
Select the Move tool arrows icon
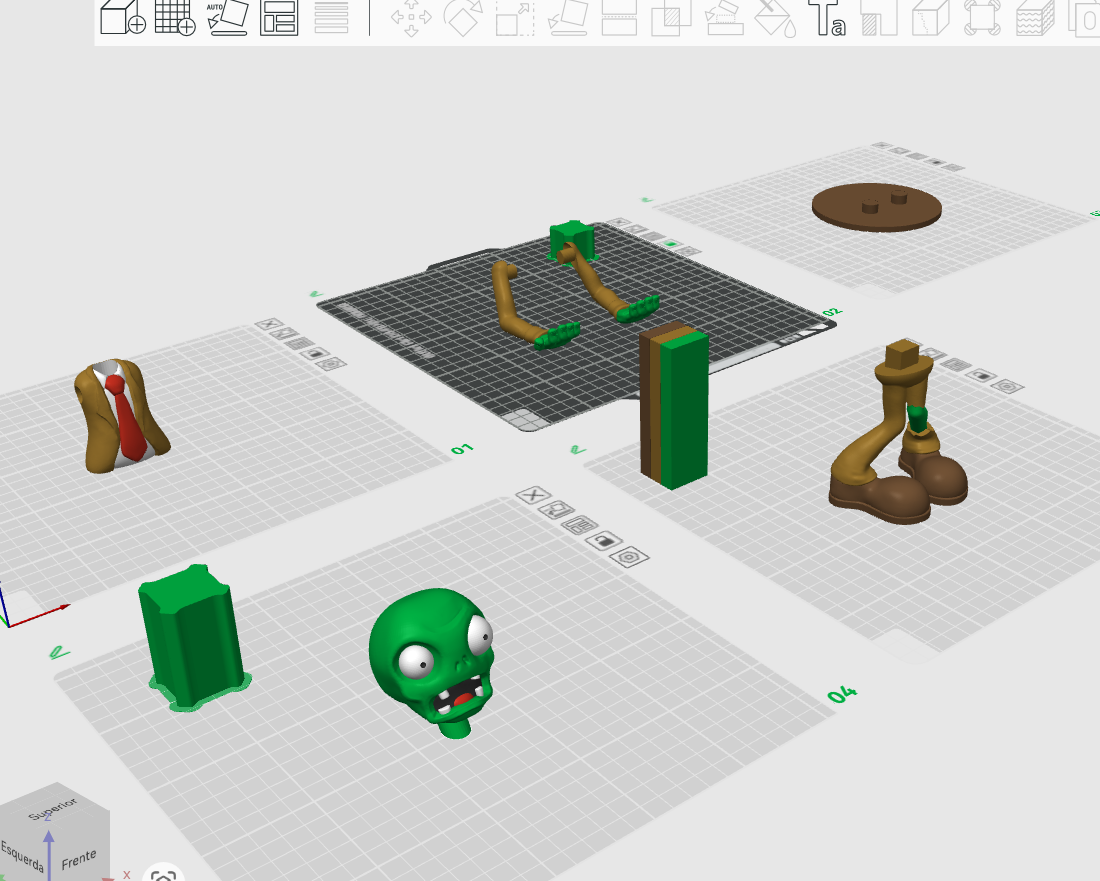tap(412, 18)
